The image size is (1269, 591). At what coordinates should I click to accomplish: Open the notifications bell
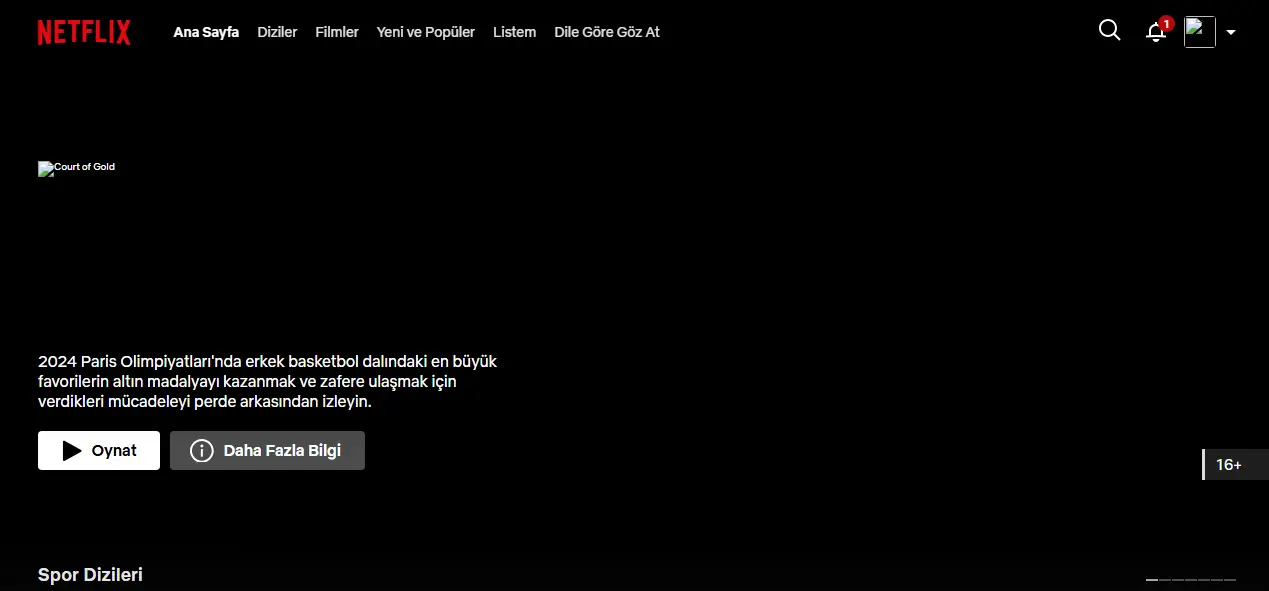click(x=1157, y=31)
